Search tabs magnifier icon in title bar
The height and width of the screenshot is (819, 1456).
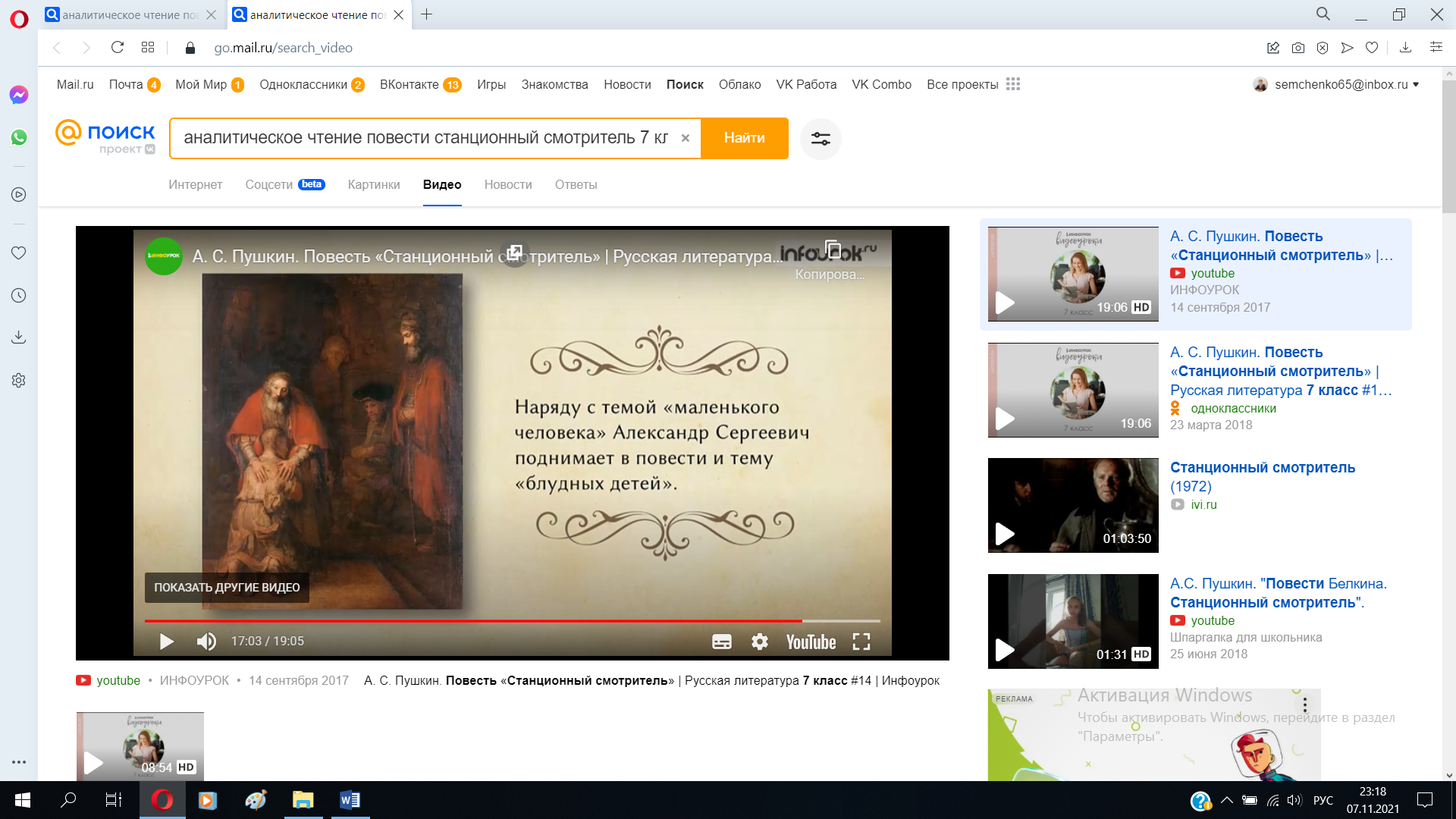(x=1323, y=14)
